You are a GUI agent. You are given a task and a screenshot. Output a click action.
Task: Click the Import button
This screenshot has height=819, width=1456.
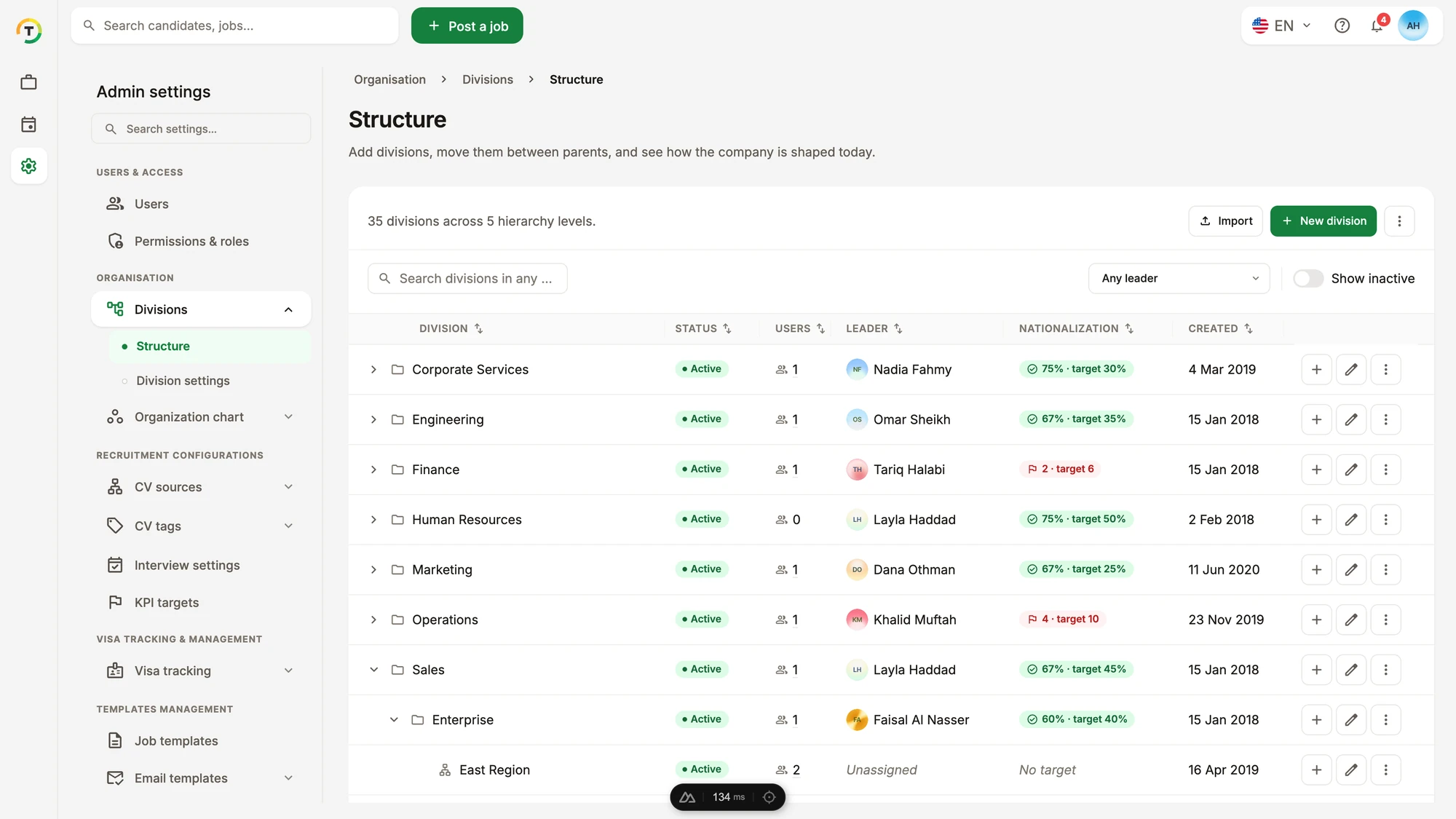point(1225,221)
